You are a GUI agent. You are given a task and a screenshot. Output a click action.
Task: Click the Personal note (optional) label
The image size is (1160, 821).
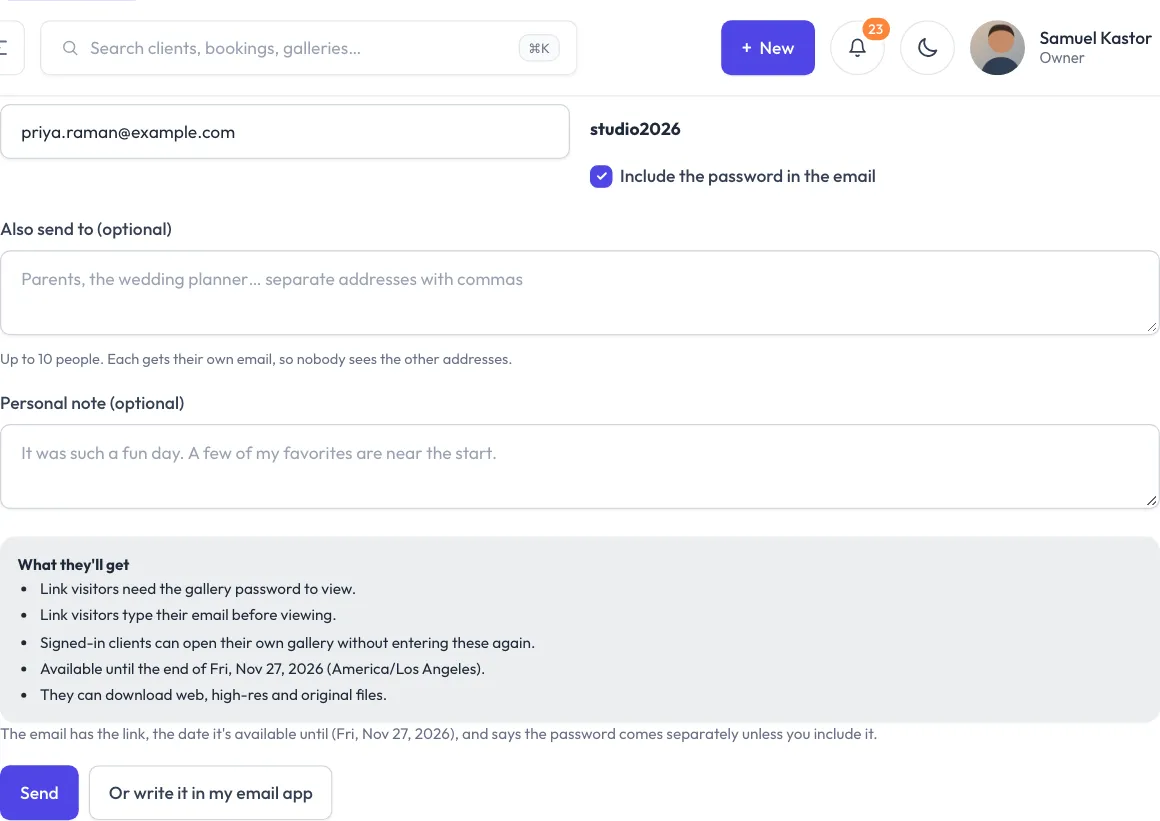tap(92, 403)
